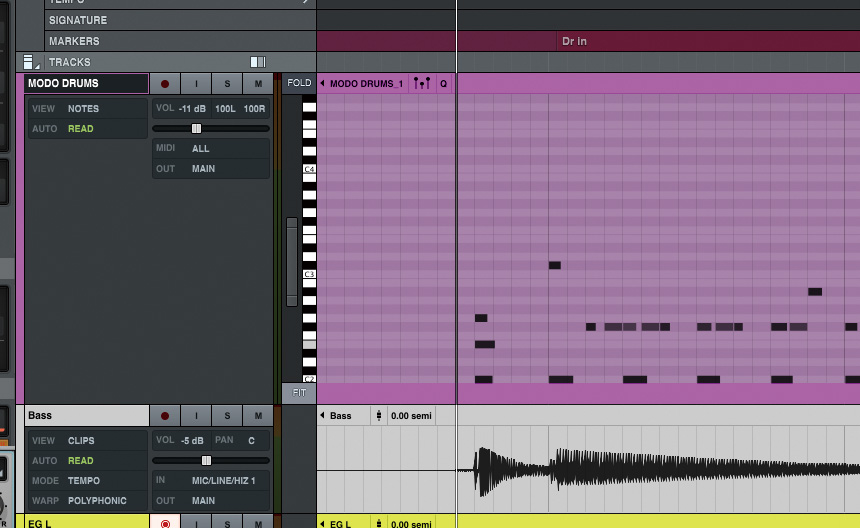
Task: Mute the MODO DRUMS track
Action: [258, 84]
